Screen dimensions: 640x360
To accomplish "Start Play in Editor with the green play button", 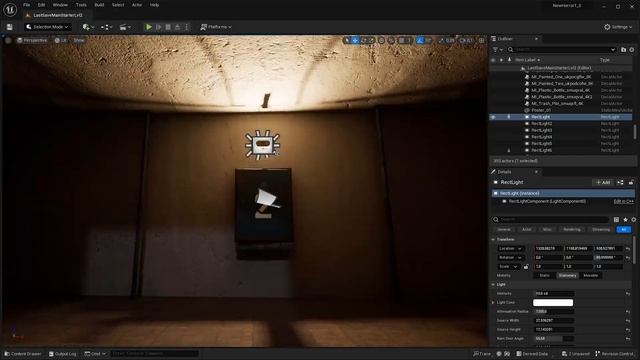I will point(149,27).
